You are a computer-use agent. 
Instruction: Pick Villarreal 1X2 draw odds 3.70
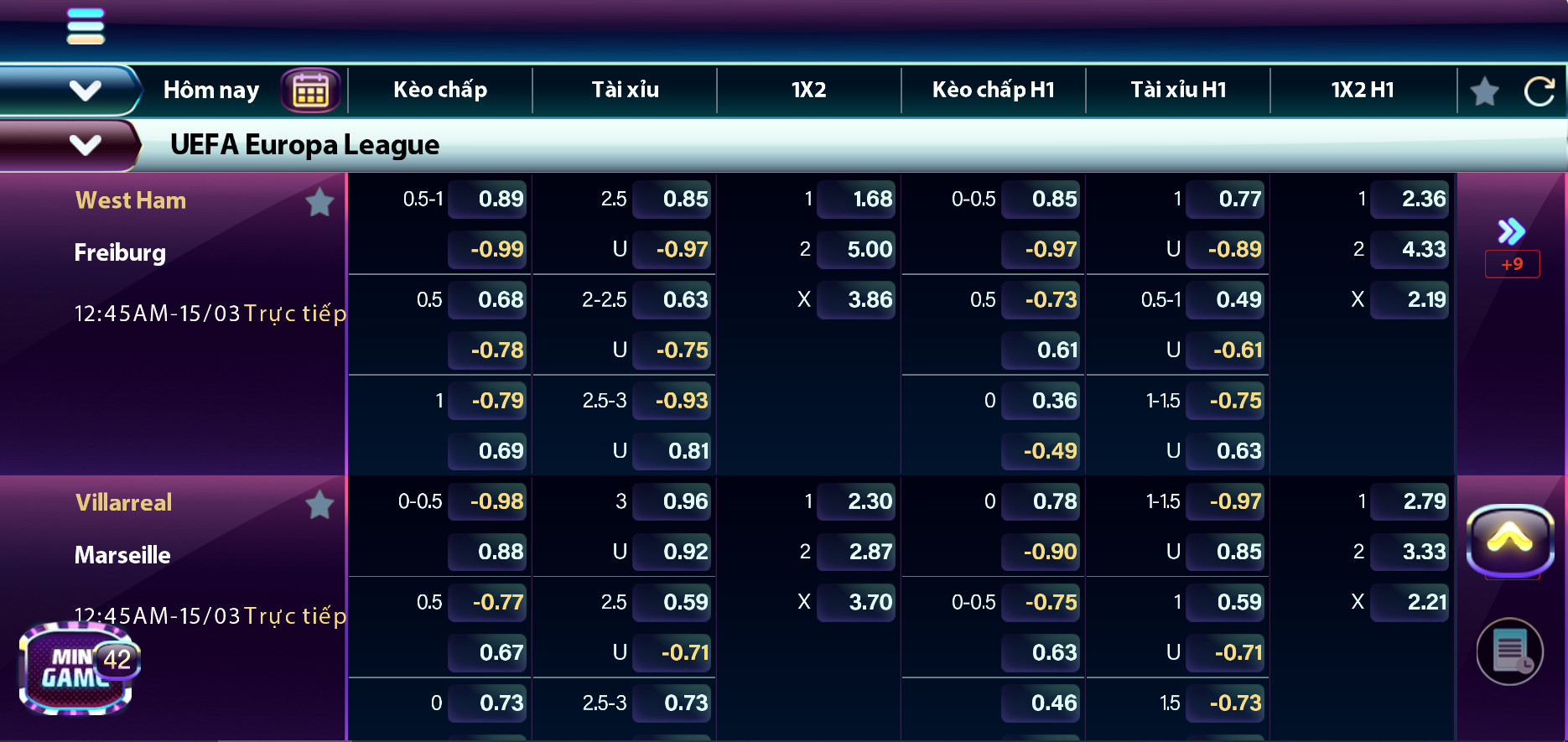point(856,602)
